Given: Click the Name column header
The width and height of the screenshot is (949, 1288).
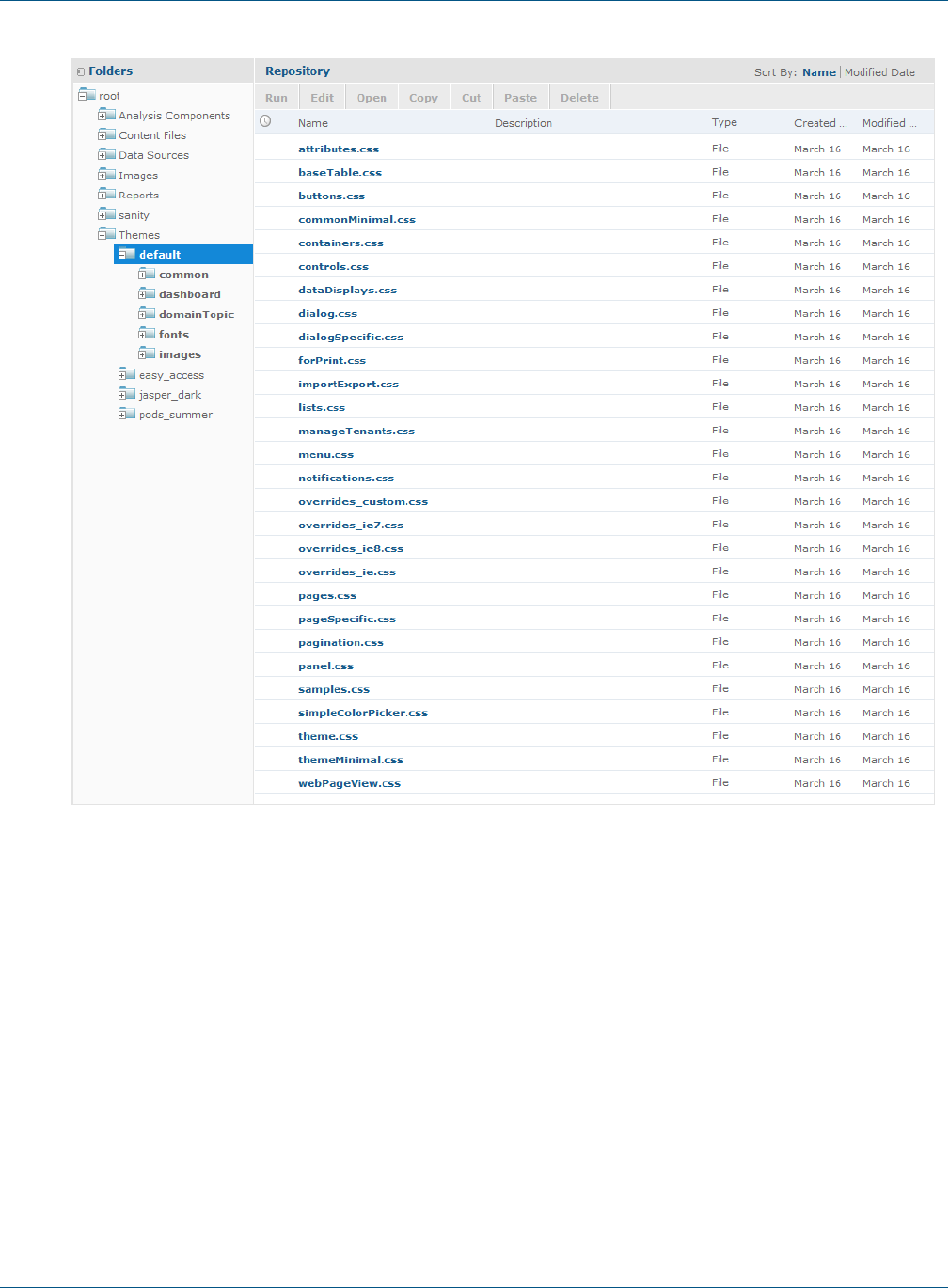Looking at the screenshot, I should tap(313, 123).
